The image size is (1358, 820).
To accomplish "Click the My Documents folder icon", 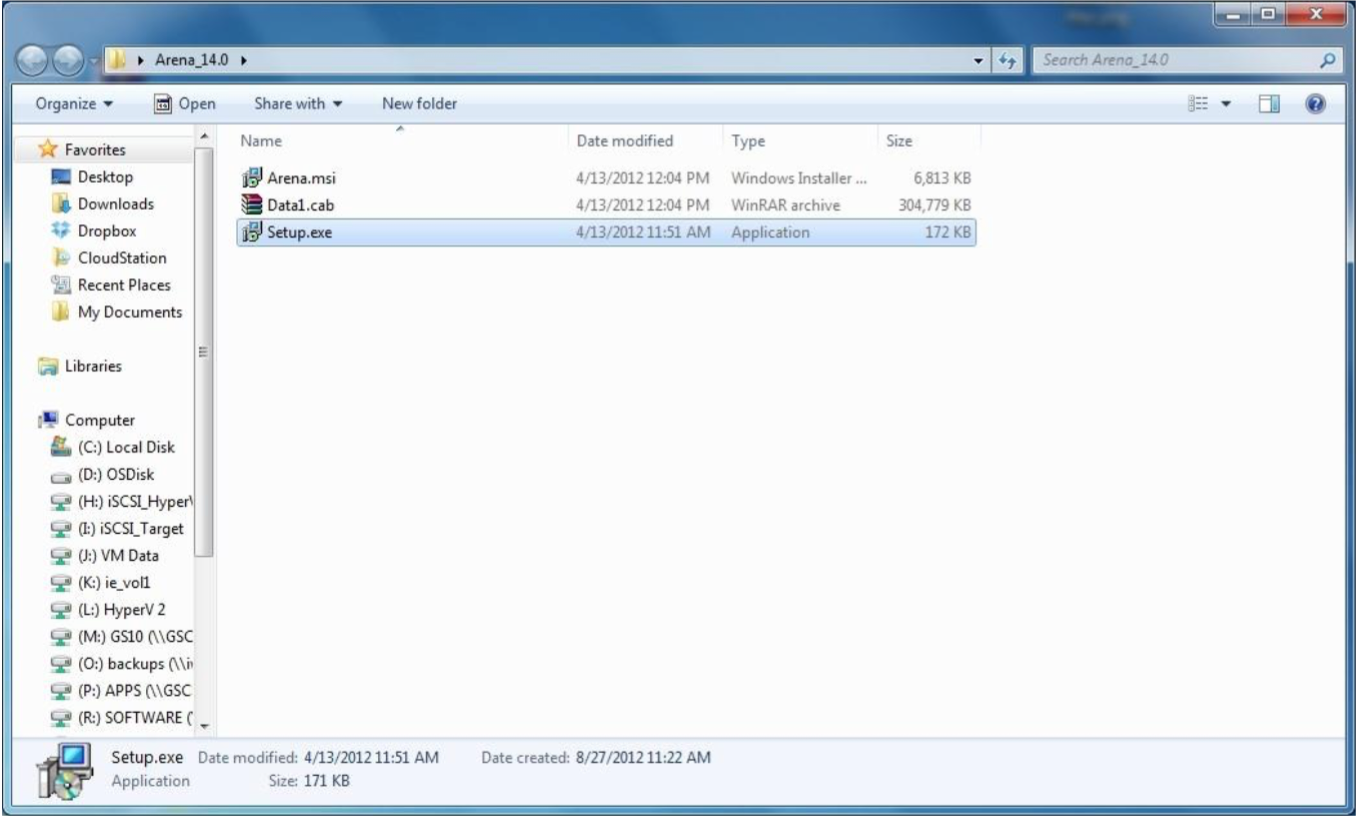I will (x=59, y=312).
